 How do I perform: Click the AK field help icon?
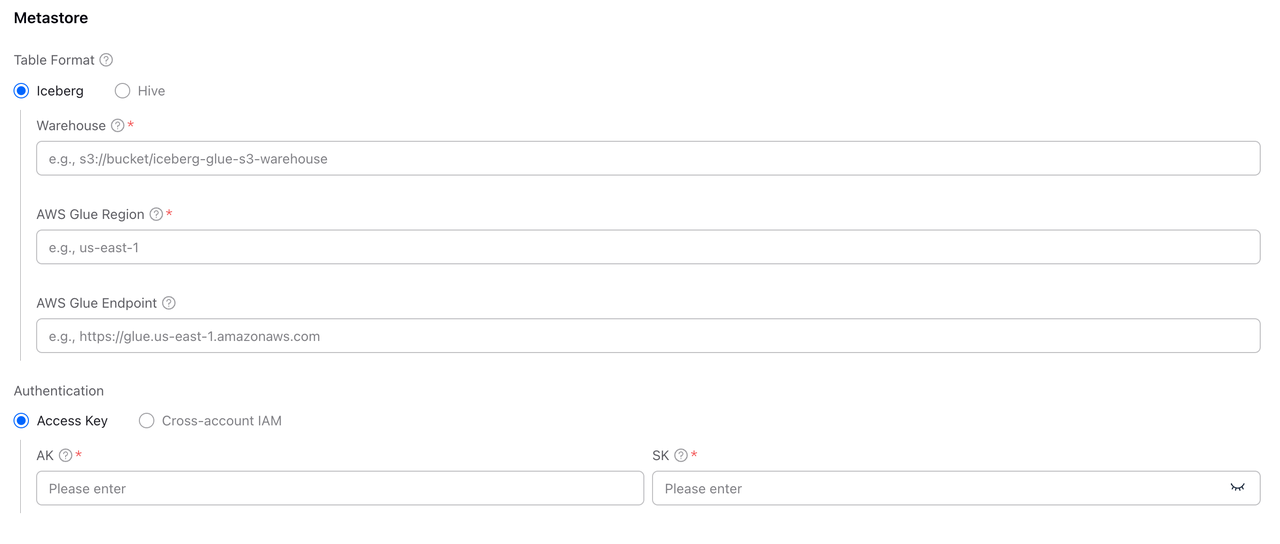pos(66,456)
